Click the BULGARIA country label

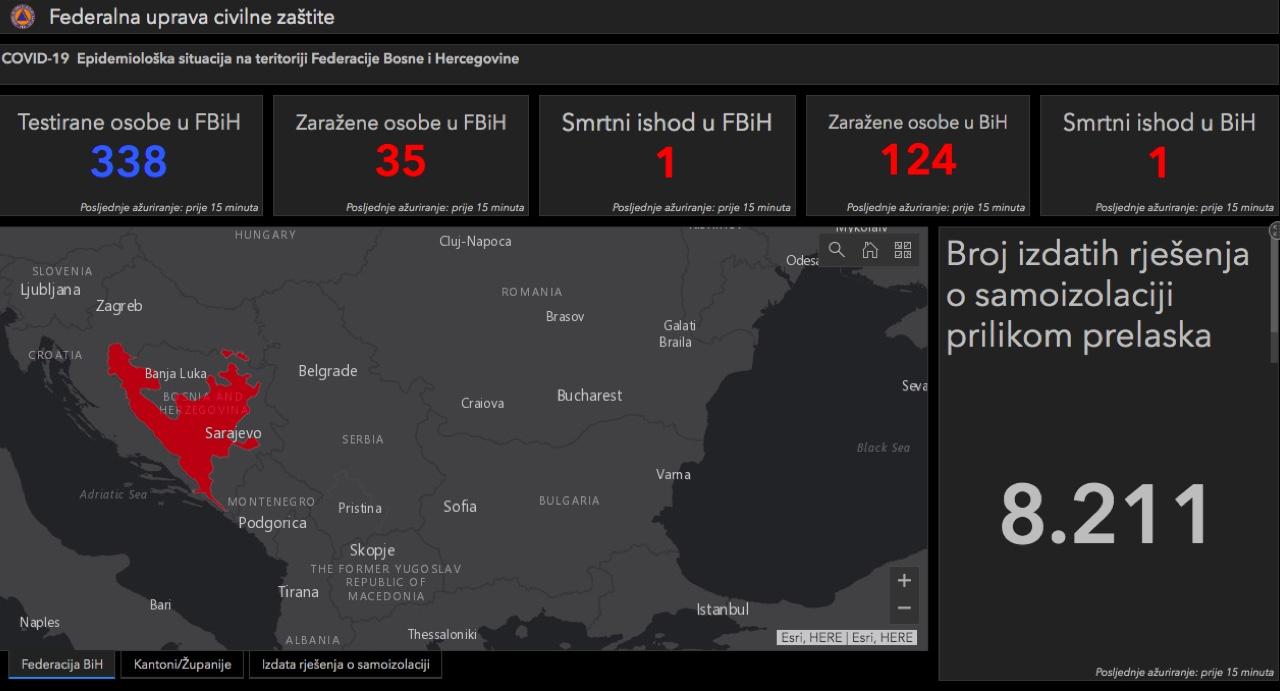click(x=569, y=501)
